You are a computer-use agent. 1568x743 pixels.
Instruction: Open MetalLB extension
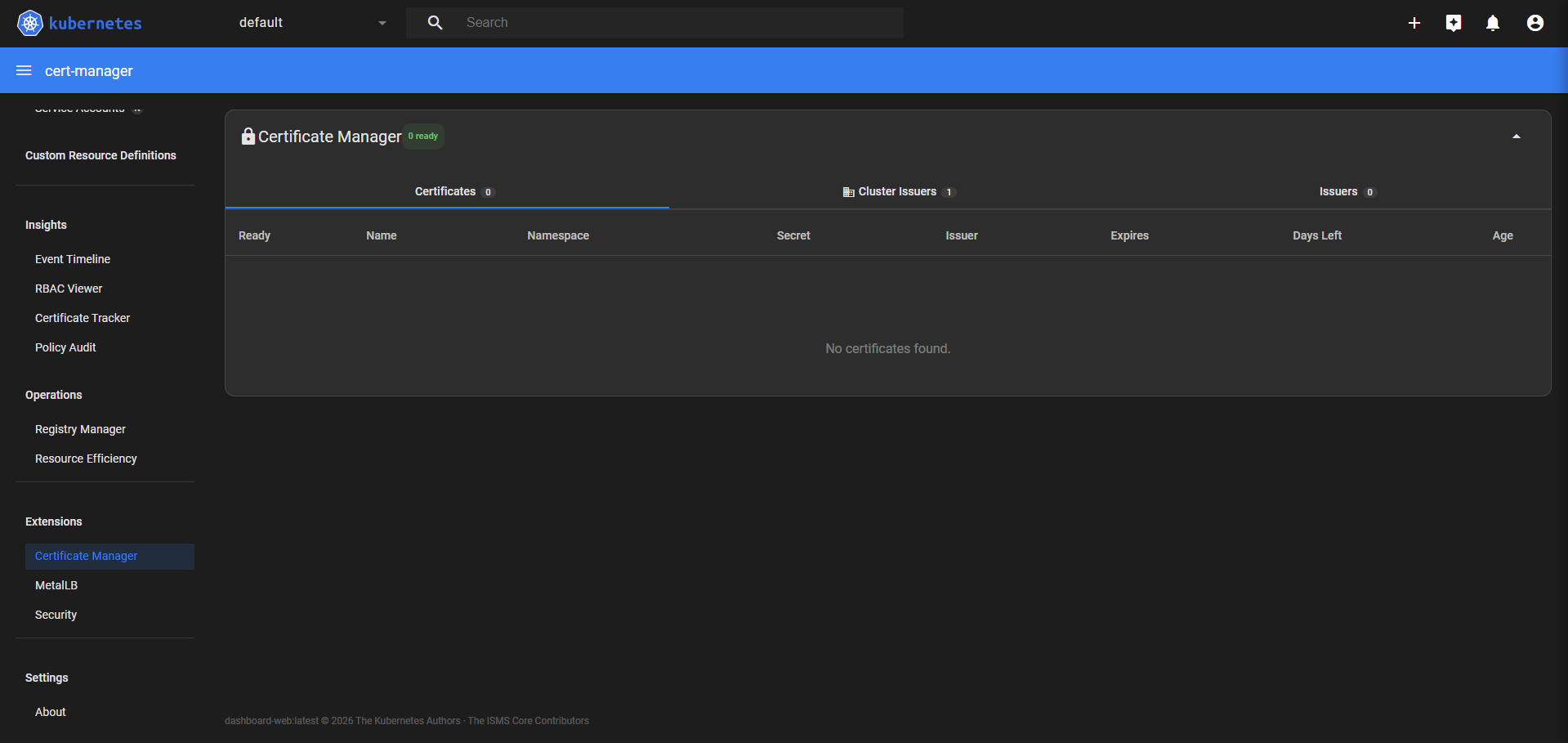tap(56, 585)
